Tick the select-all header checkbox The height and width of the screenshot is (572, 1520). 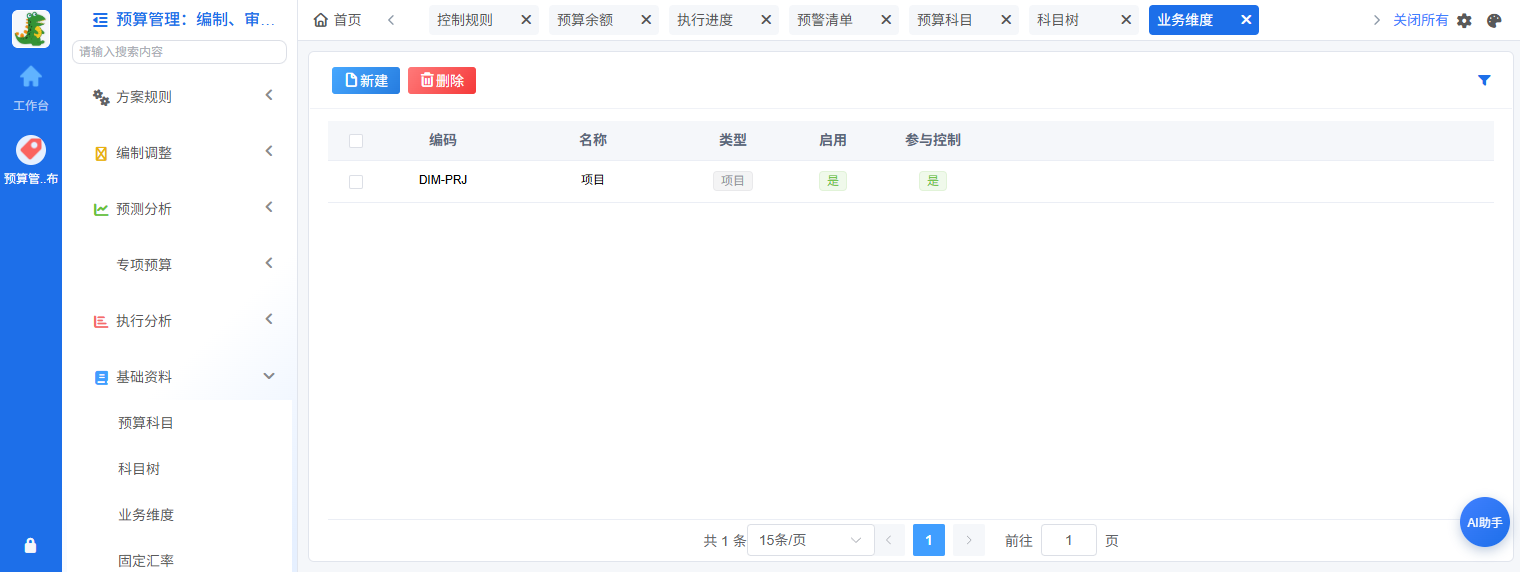coord(356,141)
